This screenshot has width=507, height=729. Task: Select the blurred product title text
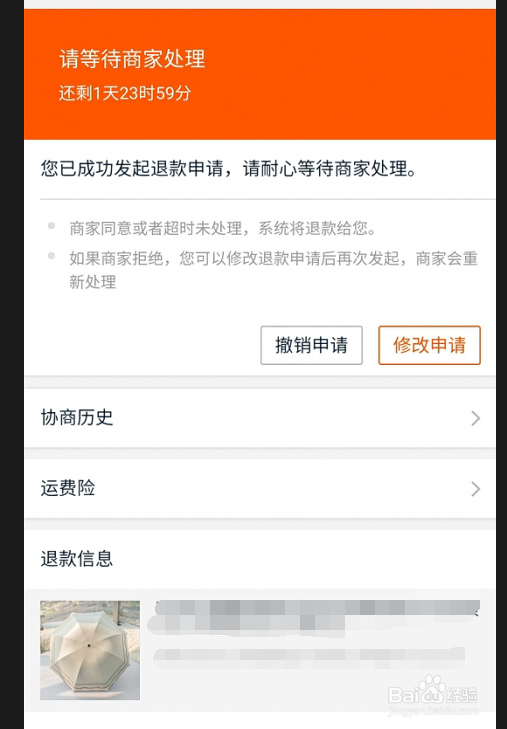314,617
